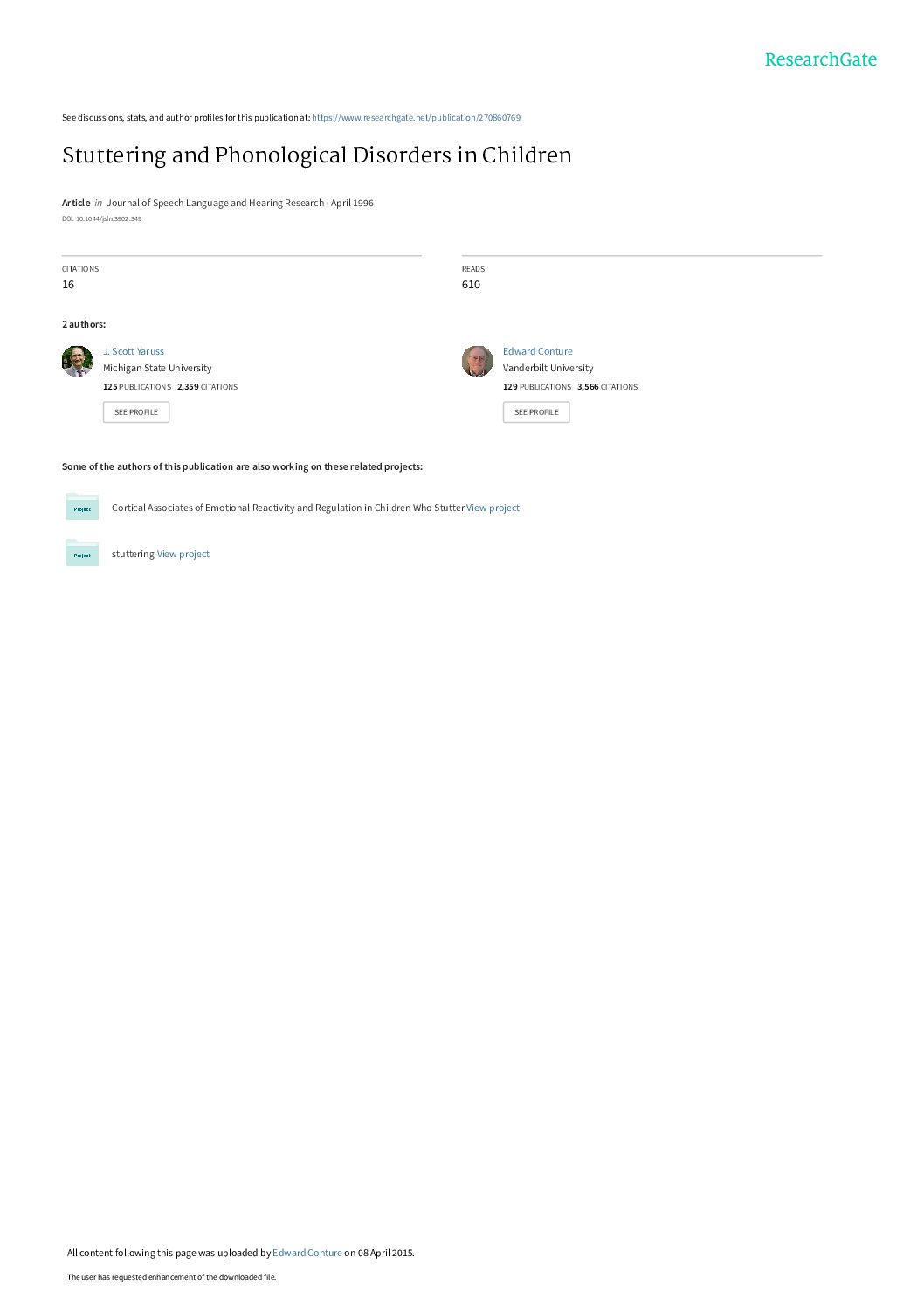Click J. Scott Yaruss profile photo
Image resolution: width=924 pixels, height=1306 pixels.
coord(77,361)
